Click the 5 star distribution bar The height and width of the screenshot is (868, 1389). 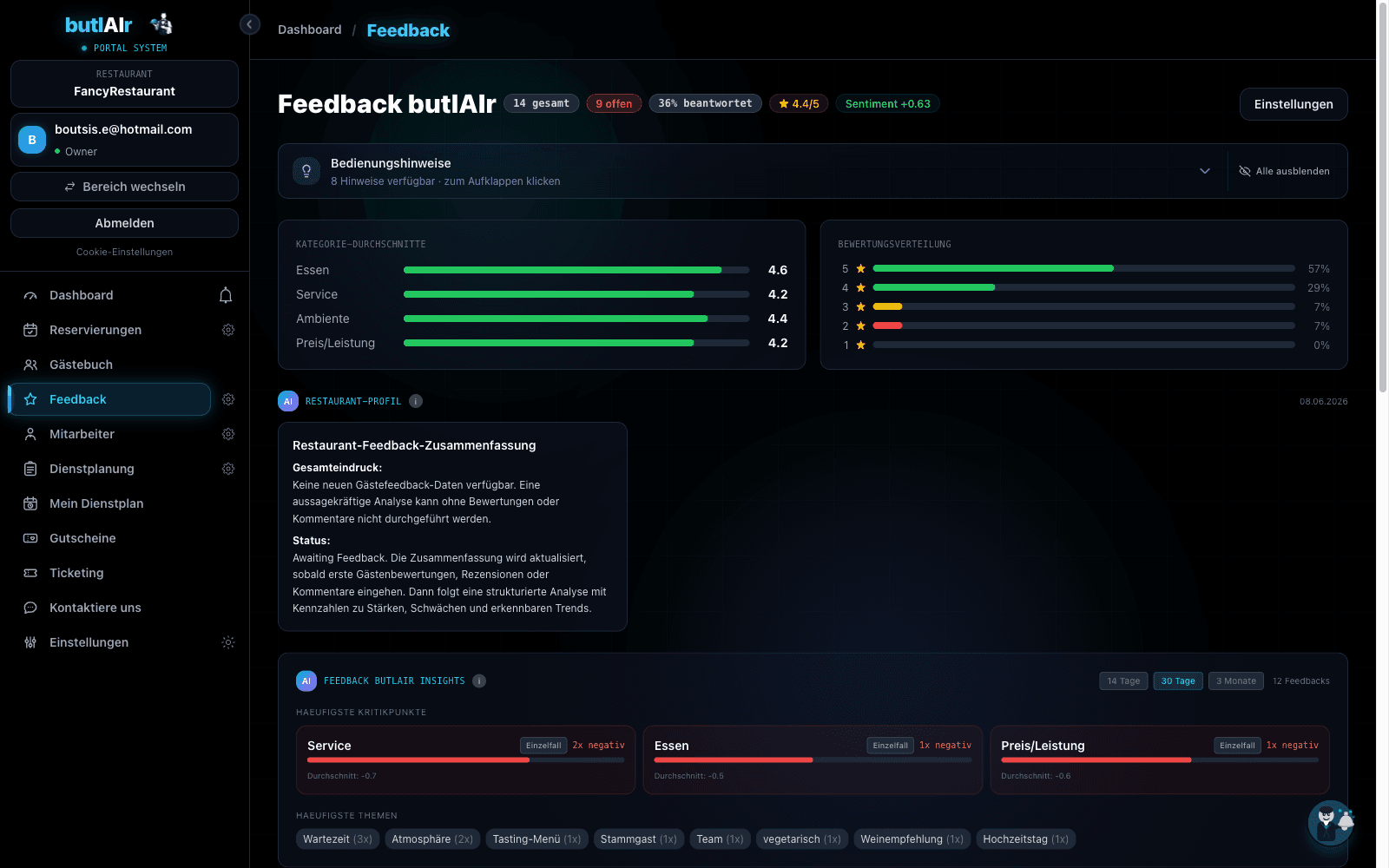(1083, 268)
